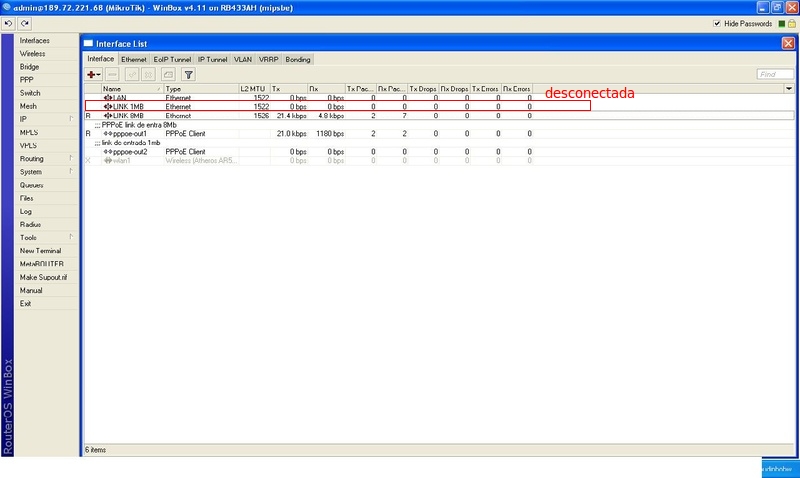Toggle the Hide Passwords checkbox
Image resolution: width=800 pixels, height=478 pixels.
[717, 23]
